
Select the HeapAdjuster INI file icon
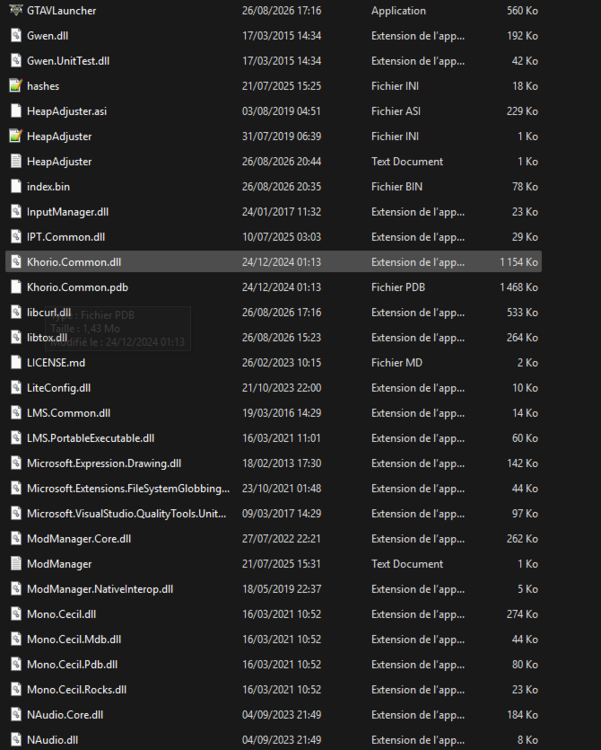click(16, 136)
